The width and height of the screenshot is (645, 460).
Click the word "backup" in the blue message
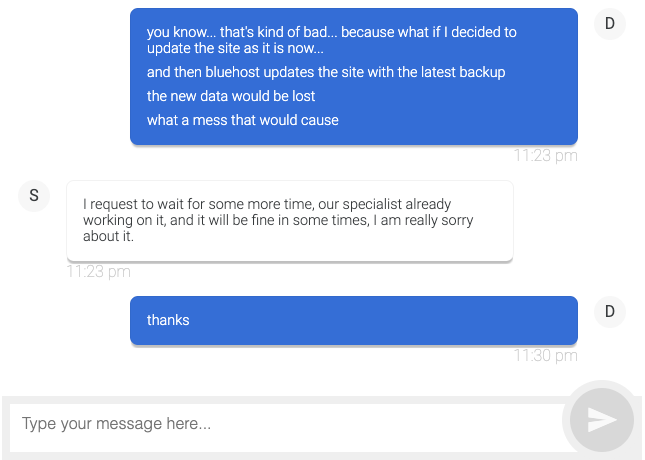click(x=482, y=72)
